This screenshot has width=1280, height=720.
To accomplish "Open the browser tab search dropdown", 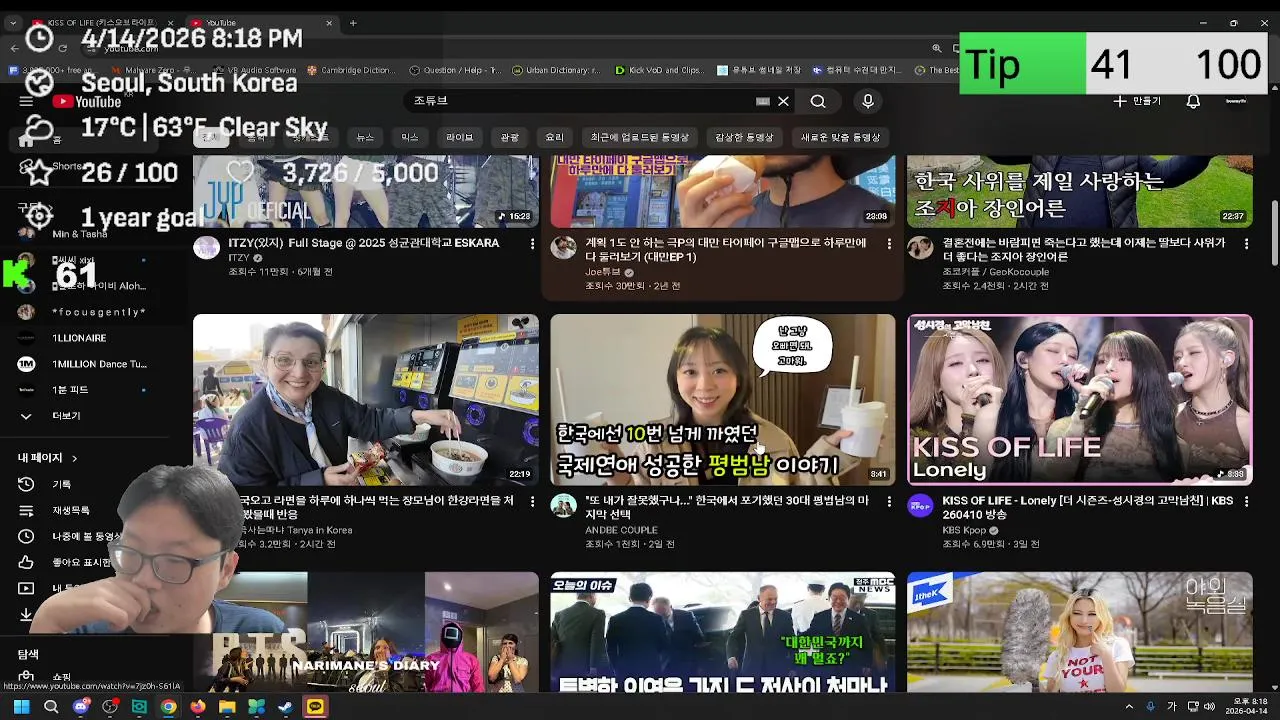I will [13, 23].
